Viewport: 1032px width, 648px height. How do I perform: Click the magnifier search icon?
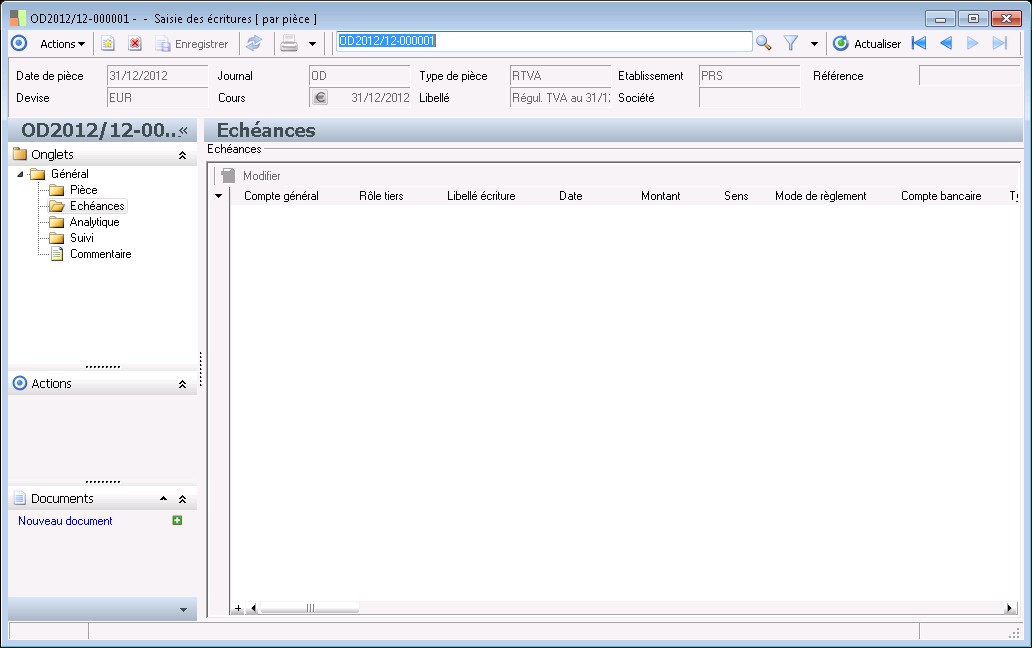point(763,43)
